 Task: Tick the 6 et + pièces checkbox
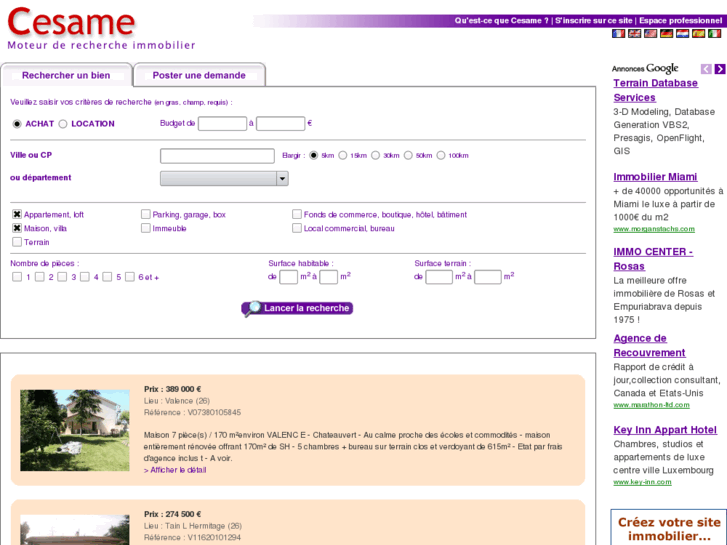click(130, 277)
